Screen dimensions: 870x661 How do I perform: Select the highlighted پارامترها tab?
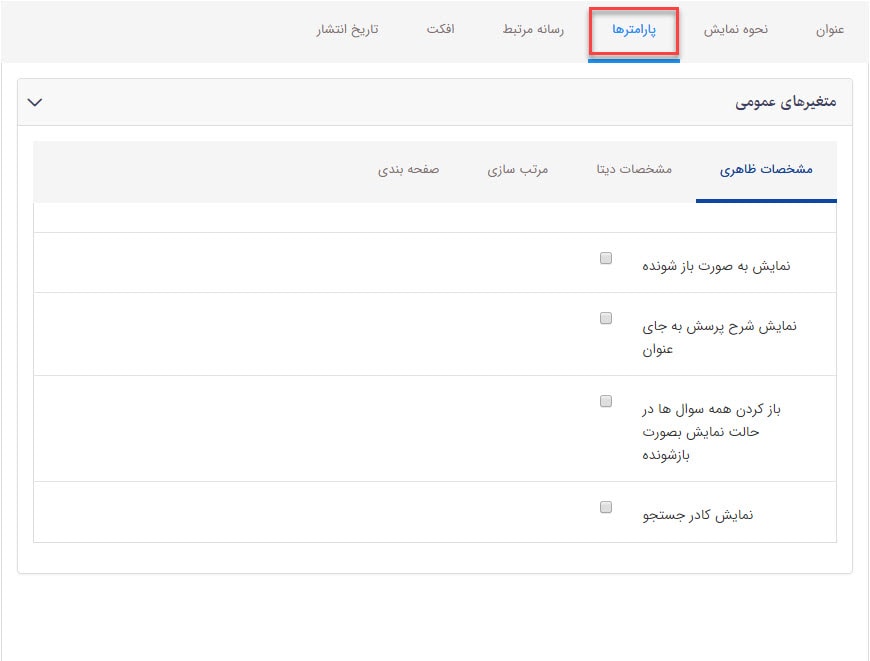click(x=634, y=31)
